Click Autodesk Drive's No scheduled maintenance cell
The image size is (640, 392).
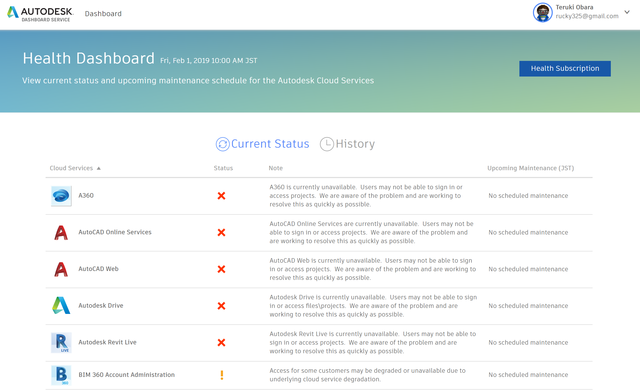tap(528, 306)
